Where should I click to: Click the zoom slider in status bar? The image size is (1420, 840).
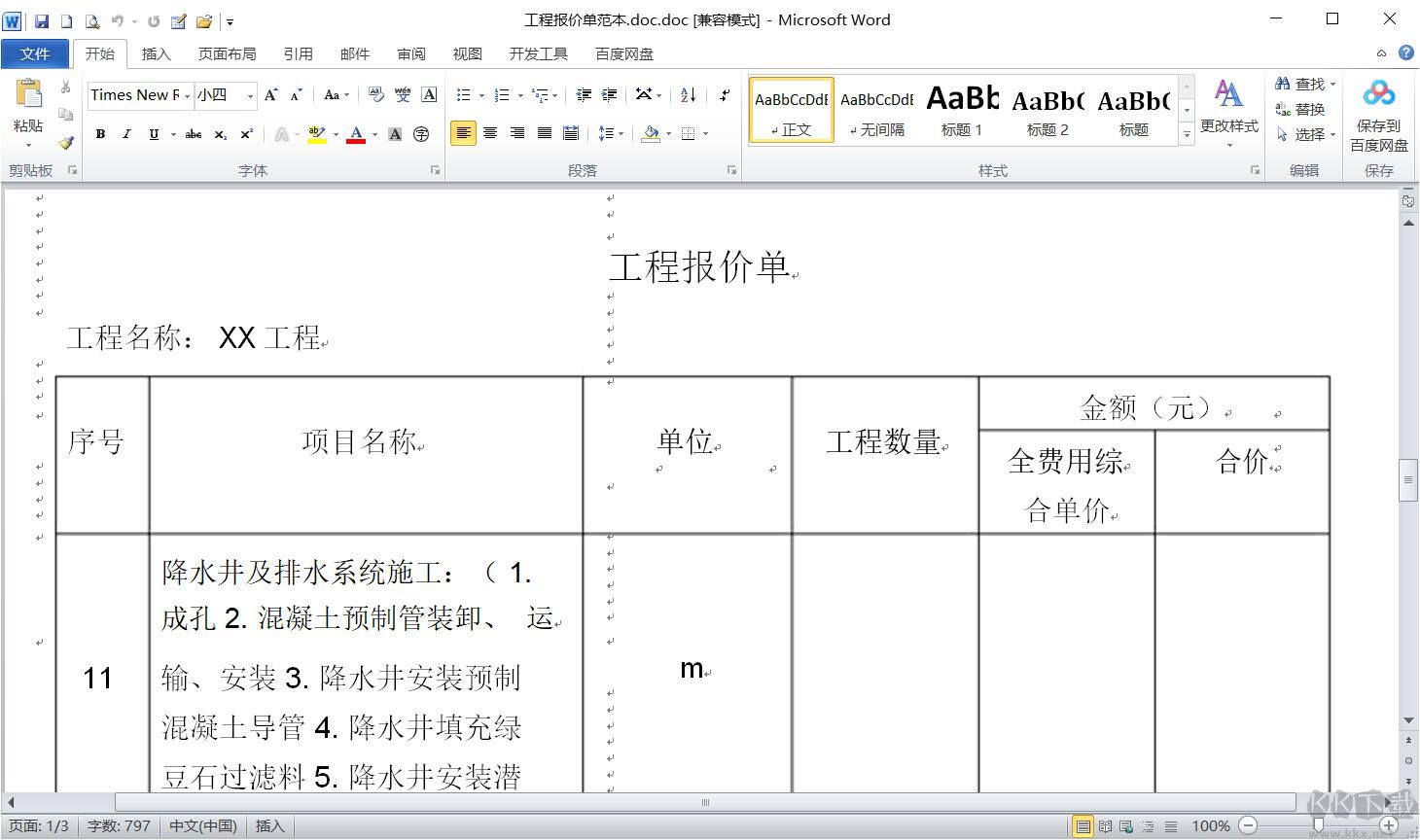tap(1318, 826)
